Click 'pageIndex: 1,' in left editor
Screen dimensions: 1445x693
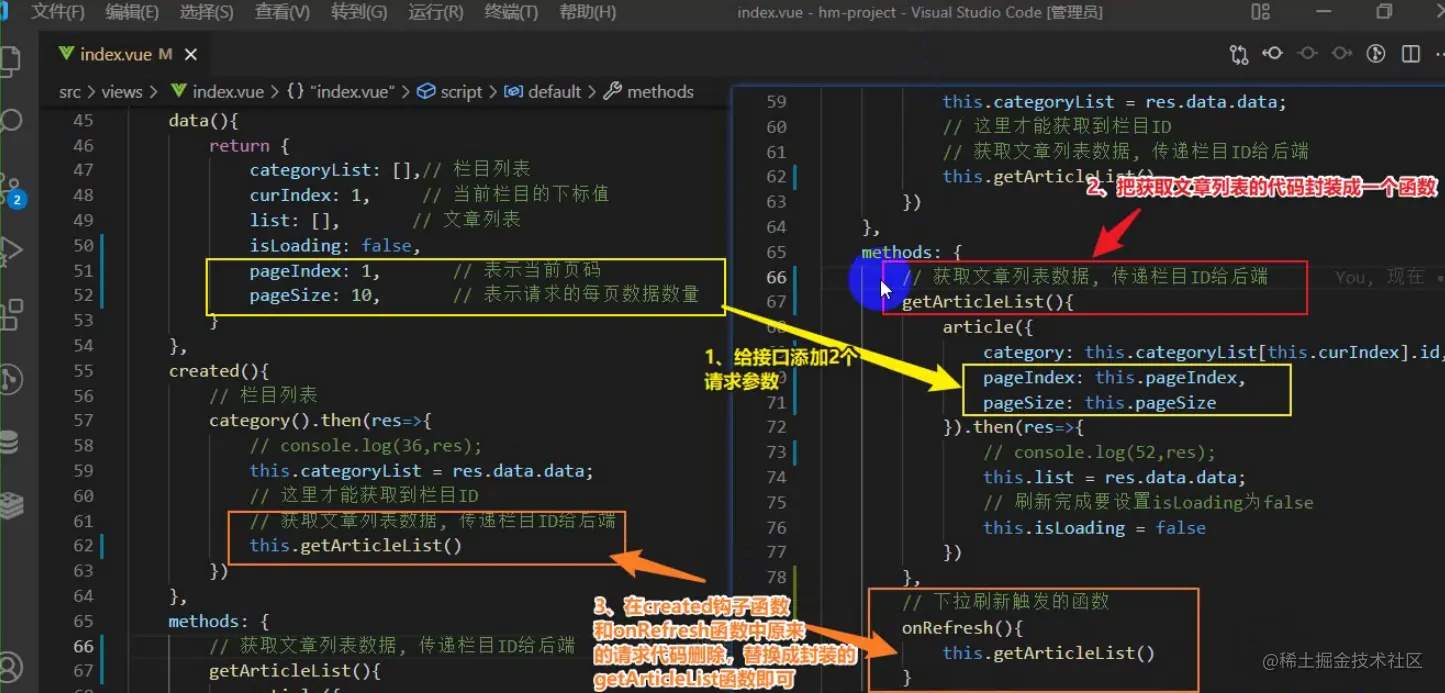[316, 270]
